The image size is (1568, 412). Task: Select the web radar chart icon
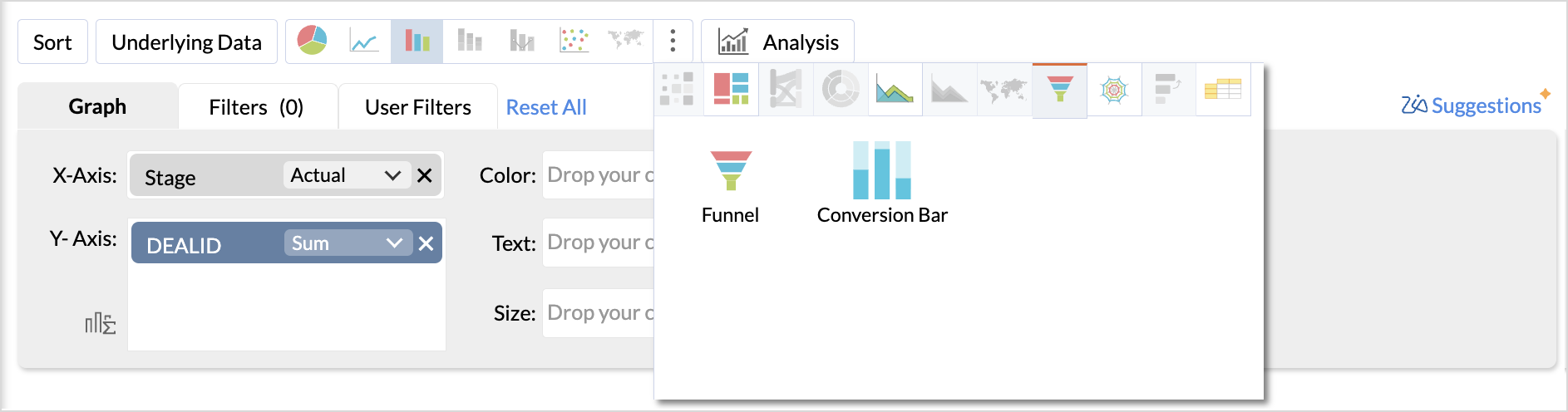point(1114,89)
